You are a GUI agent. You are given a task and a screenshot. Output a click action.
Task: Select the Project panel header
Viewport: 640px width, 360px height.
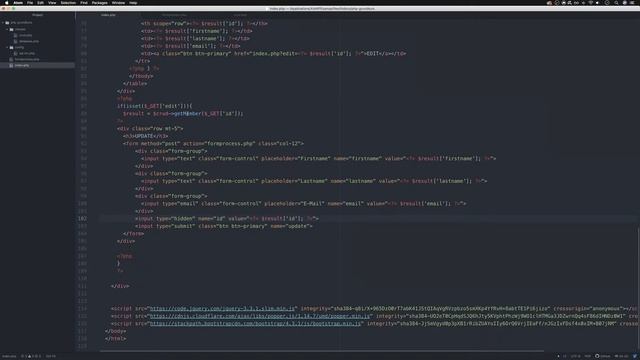(38, 15)
